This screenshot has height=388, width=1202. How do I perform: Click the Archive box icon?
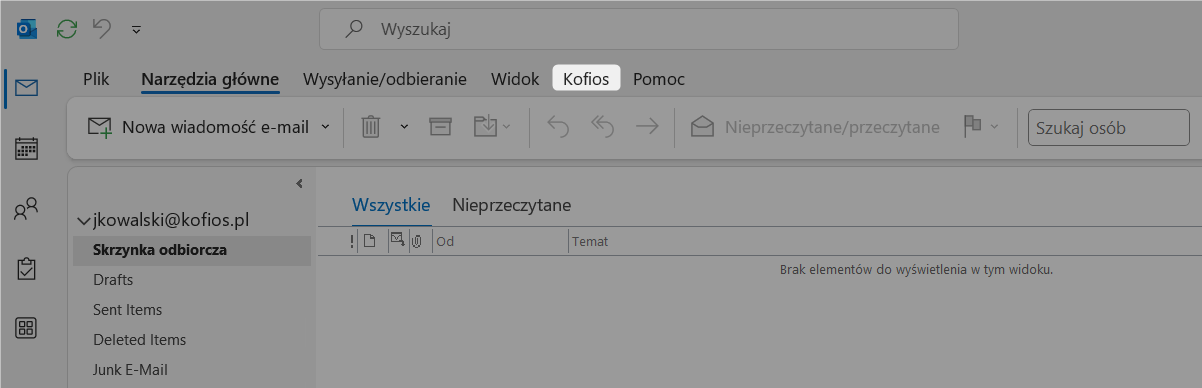click(x=440, y=126)
